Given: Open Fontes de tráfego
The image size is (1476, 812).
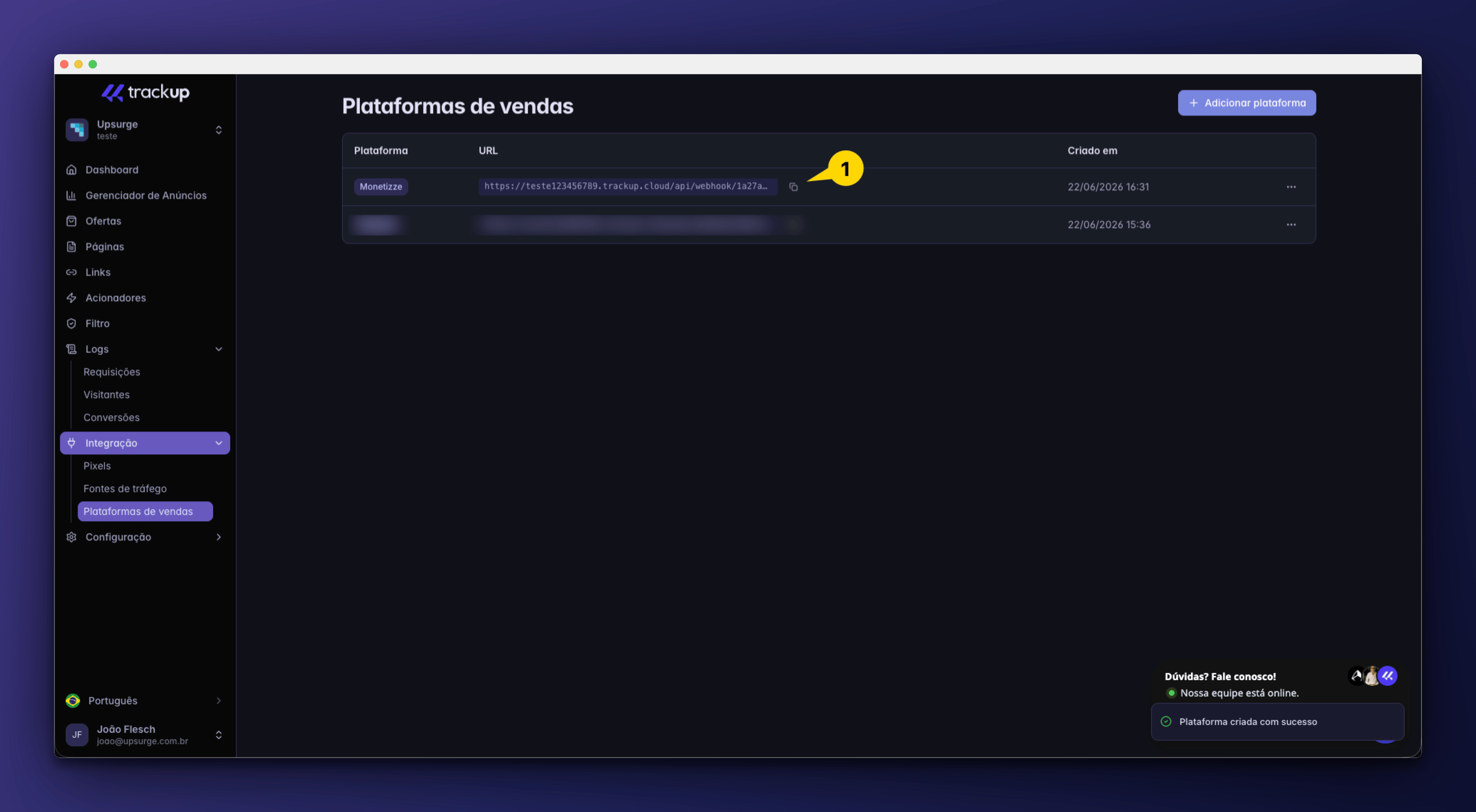Looking at the screenshot, I should tap(125, 488).
